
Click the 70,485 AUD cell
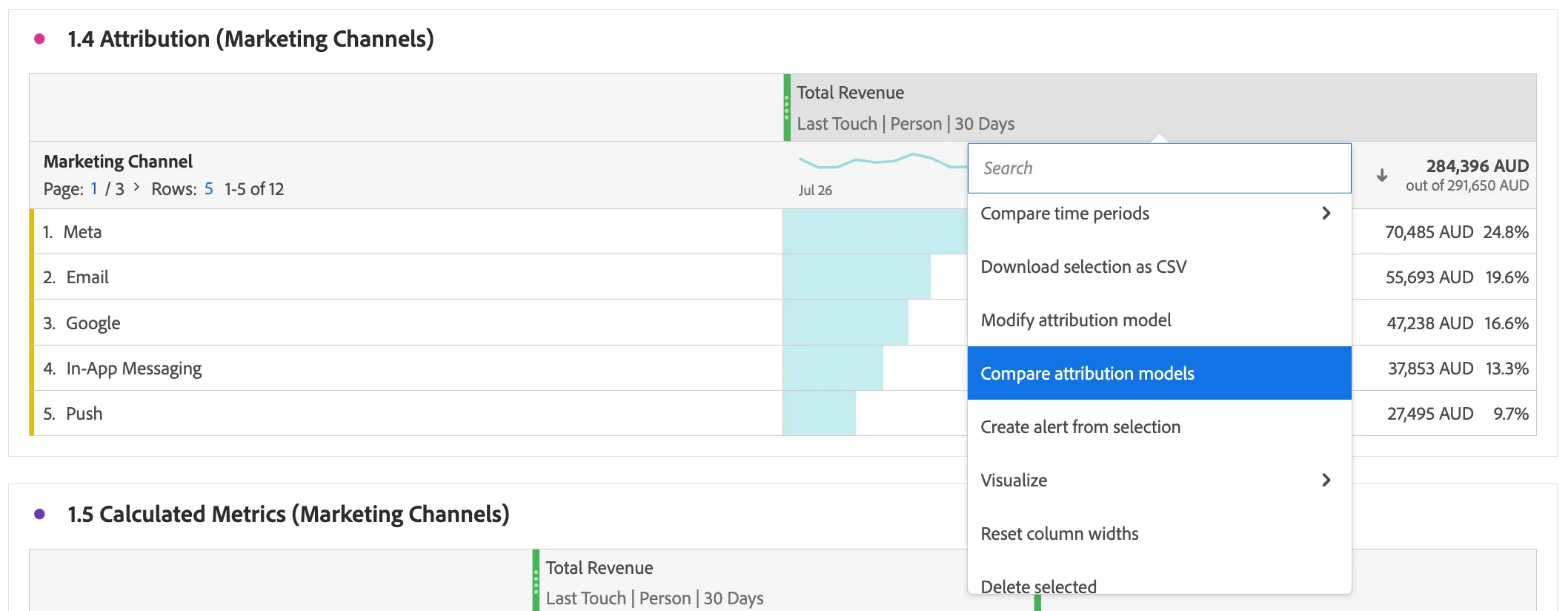pyautogui.click(x=1429, y=232)
